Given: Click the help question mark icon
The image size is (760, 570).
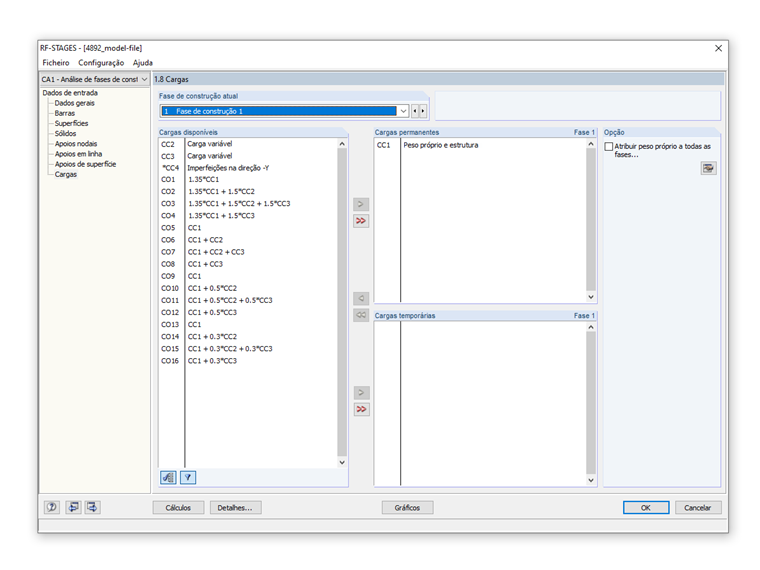Looking at the screenshot, I should click(52, 507).
